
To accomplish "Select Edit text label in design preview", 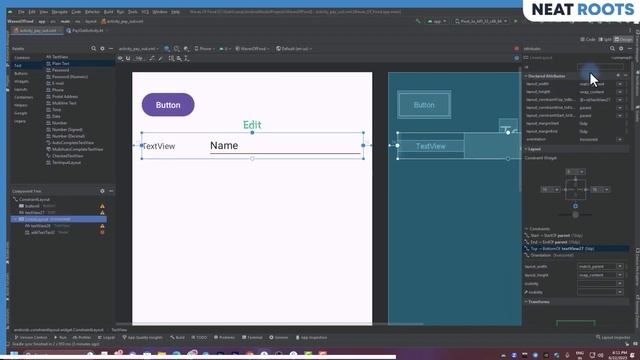I will tap(252, 125).
